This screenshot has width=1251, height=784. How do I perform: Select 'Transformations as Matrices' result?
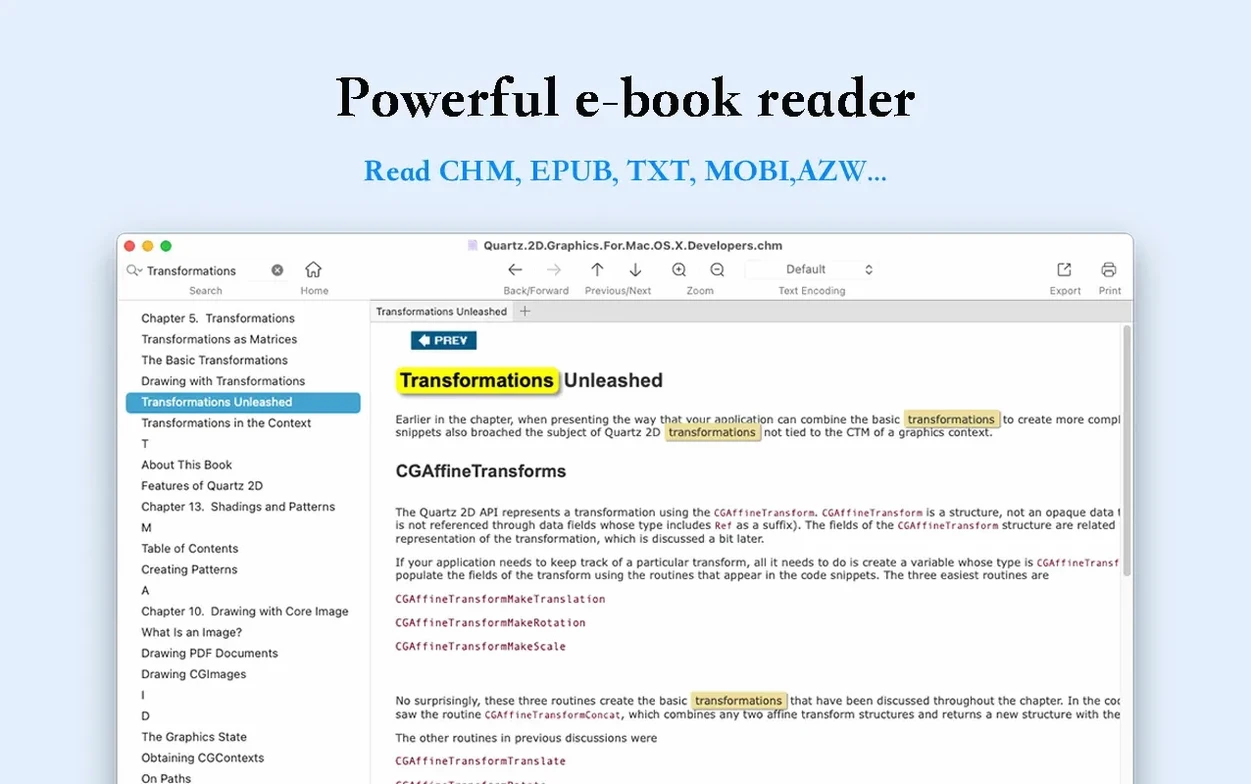219,339
